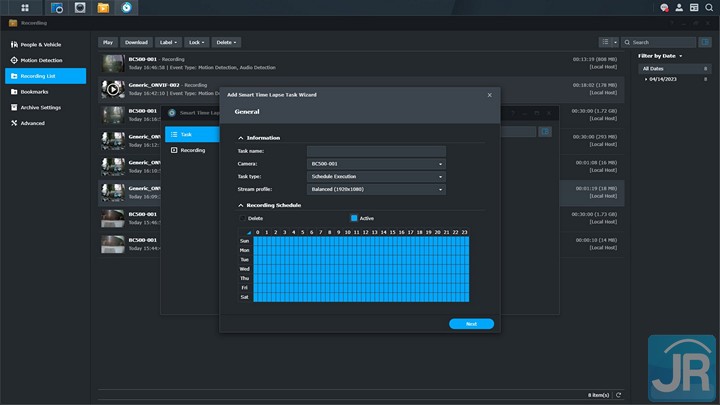
Task: Click the user account icon
Action: click(x=680, y=8)
